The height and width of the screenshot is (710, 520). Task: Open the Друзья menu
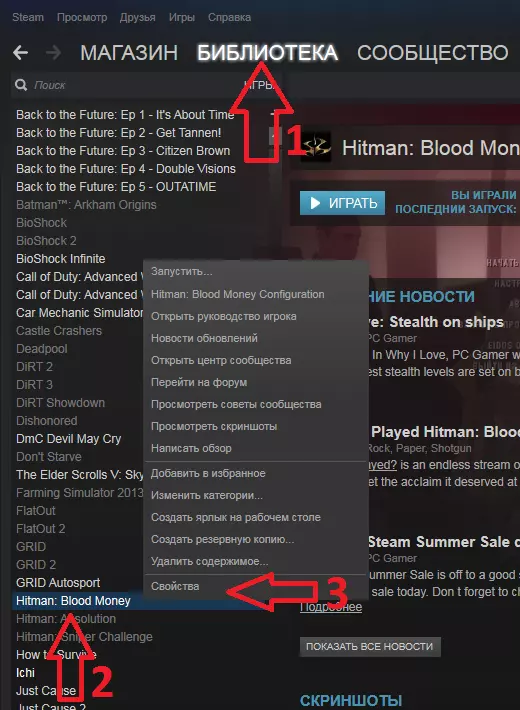(x=138, y=17)
